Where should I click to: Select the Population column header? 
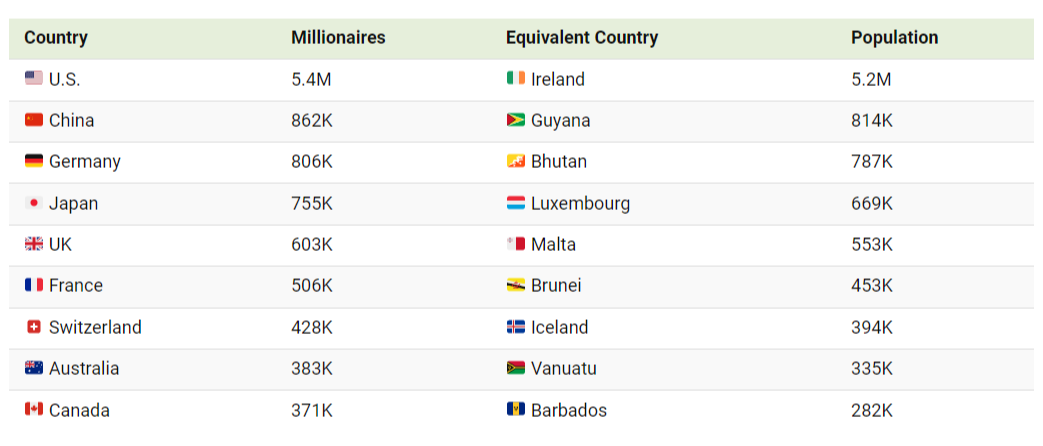pos(895,37)
